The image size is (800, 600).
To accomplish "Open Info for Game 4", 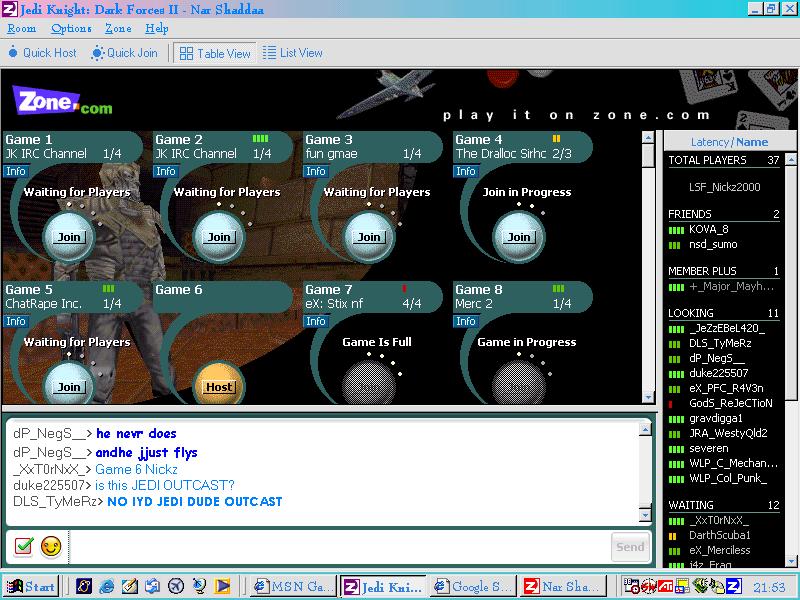I will [x=465, y=171].
